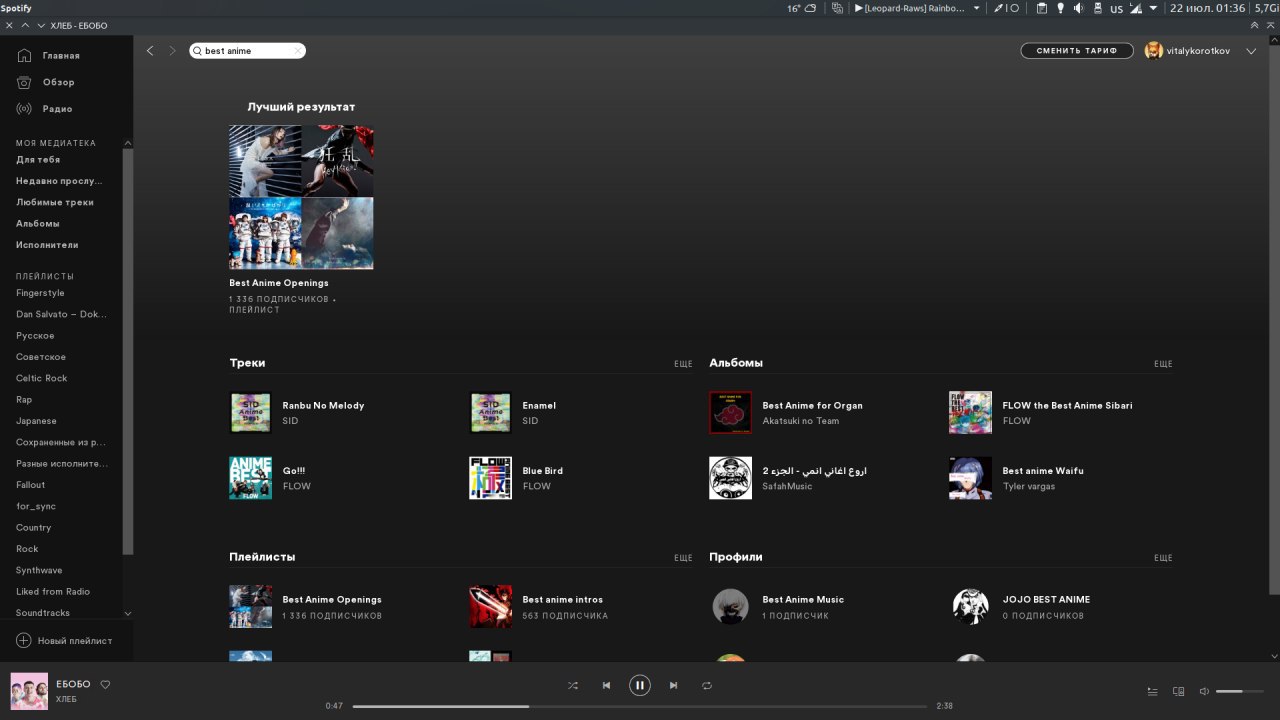The height and width of the screenshot is (720, 1280).
Task: Click the sidebar vertical scrollbar
Action: pos(127,350)
